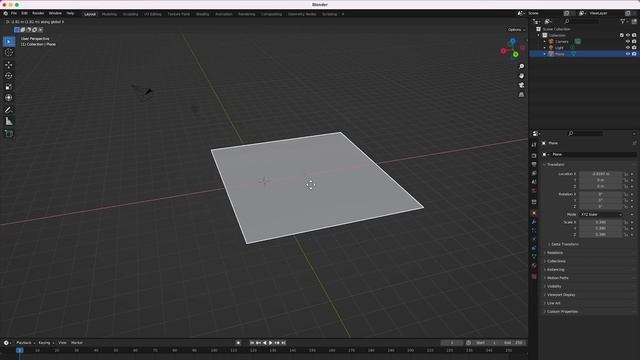
Task: Toggle the camera view icon in viewport
Action: click(521, 85)
